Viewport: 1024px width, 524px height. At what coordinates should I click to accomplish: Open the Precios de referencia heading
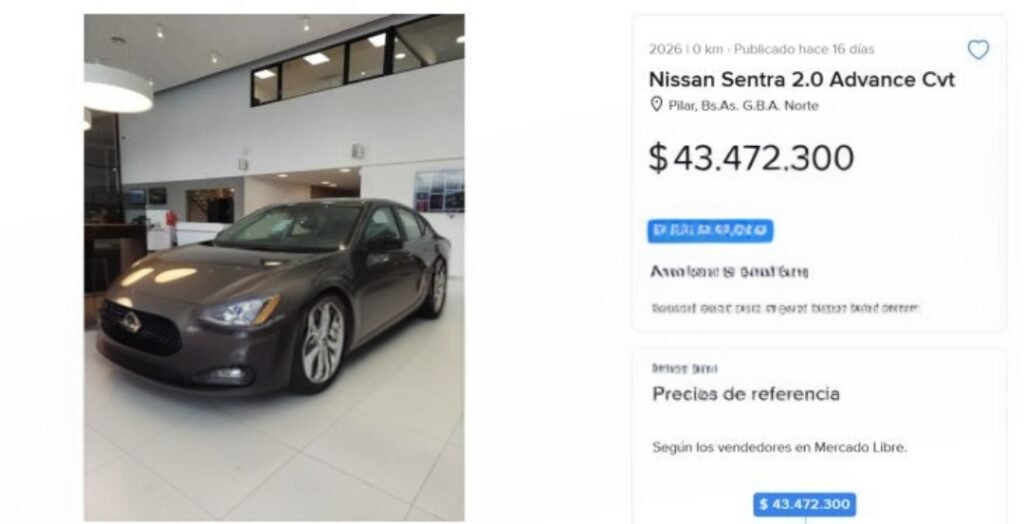(746, 394)
